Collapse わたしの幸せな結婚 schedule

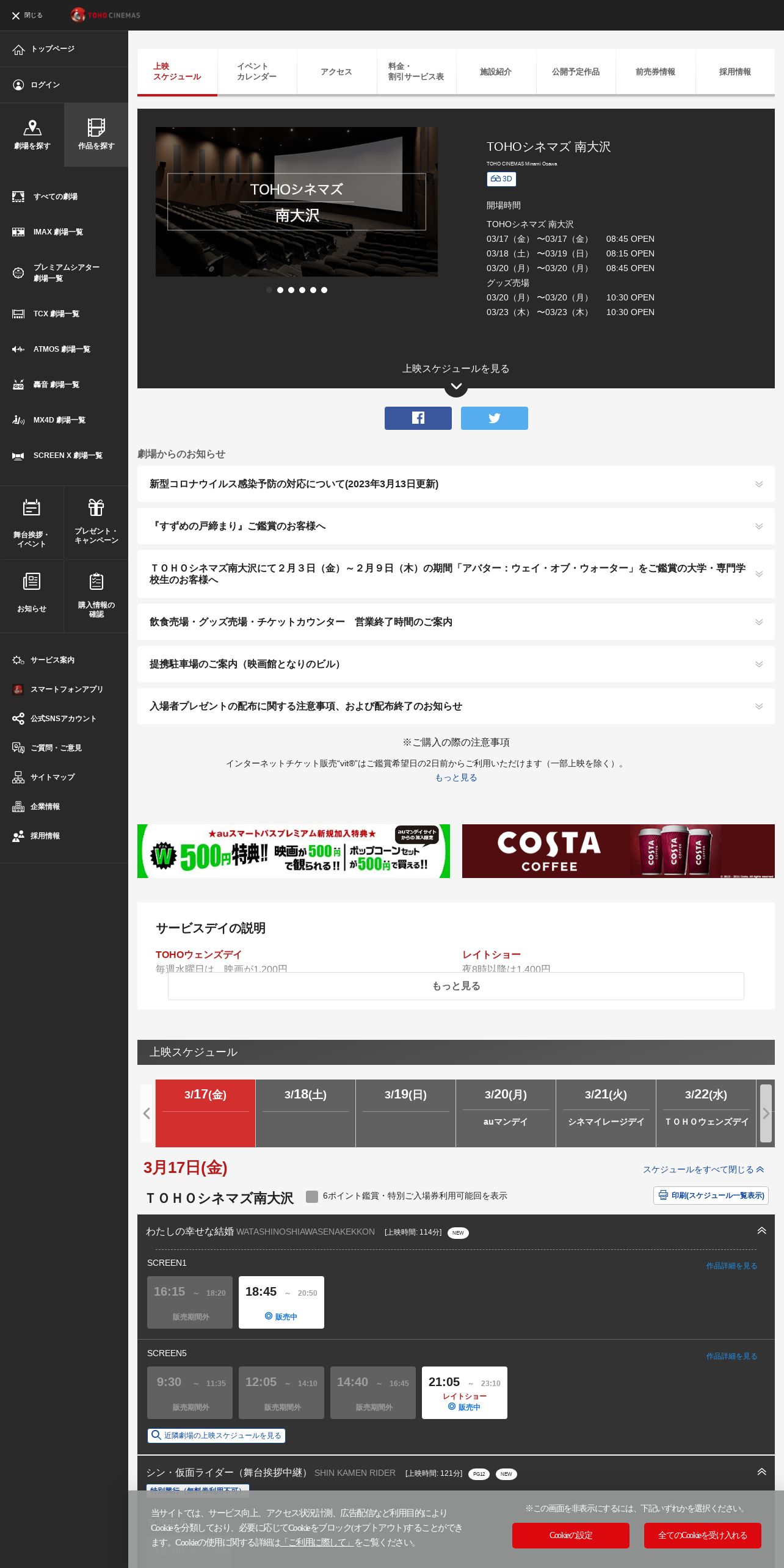point(761,1231)
